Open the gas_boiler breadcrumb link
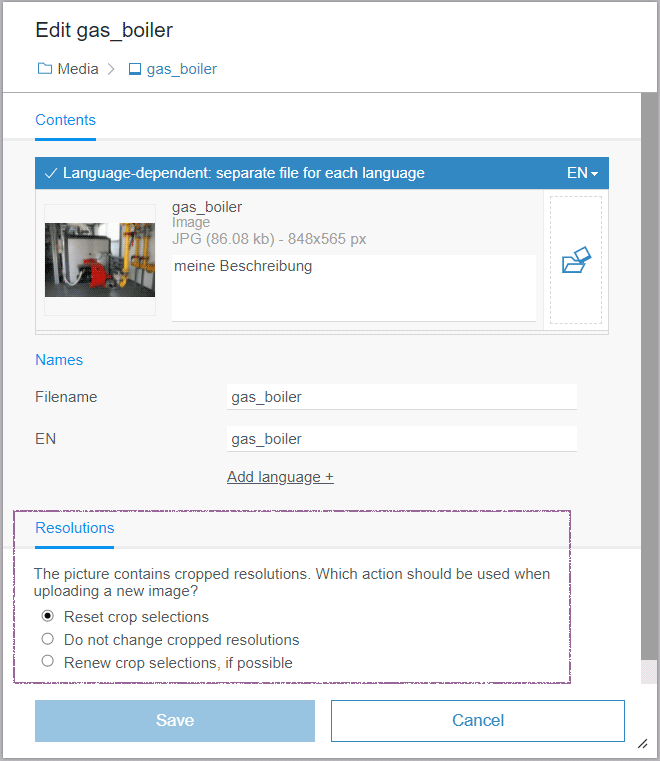Viewport: 660px width, 761px height. tap(182, 69)
